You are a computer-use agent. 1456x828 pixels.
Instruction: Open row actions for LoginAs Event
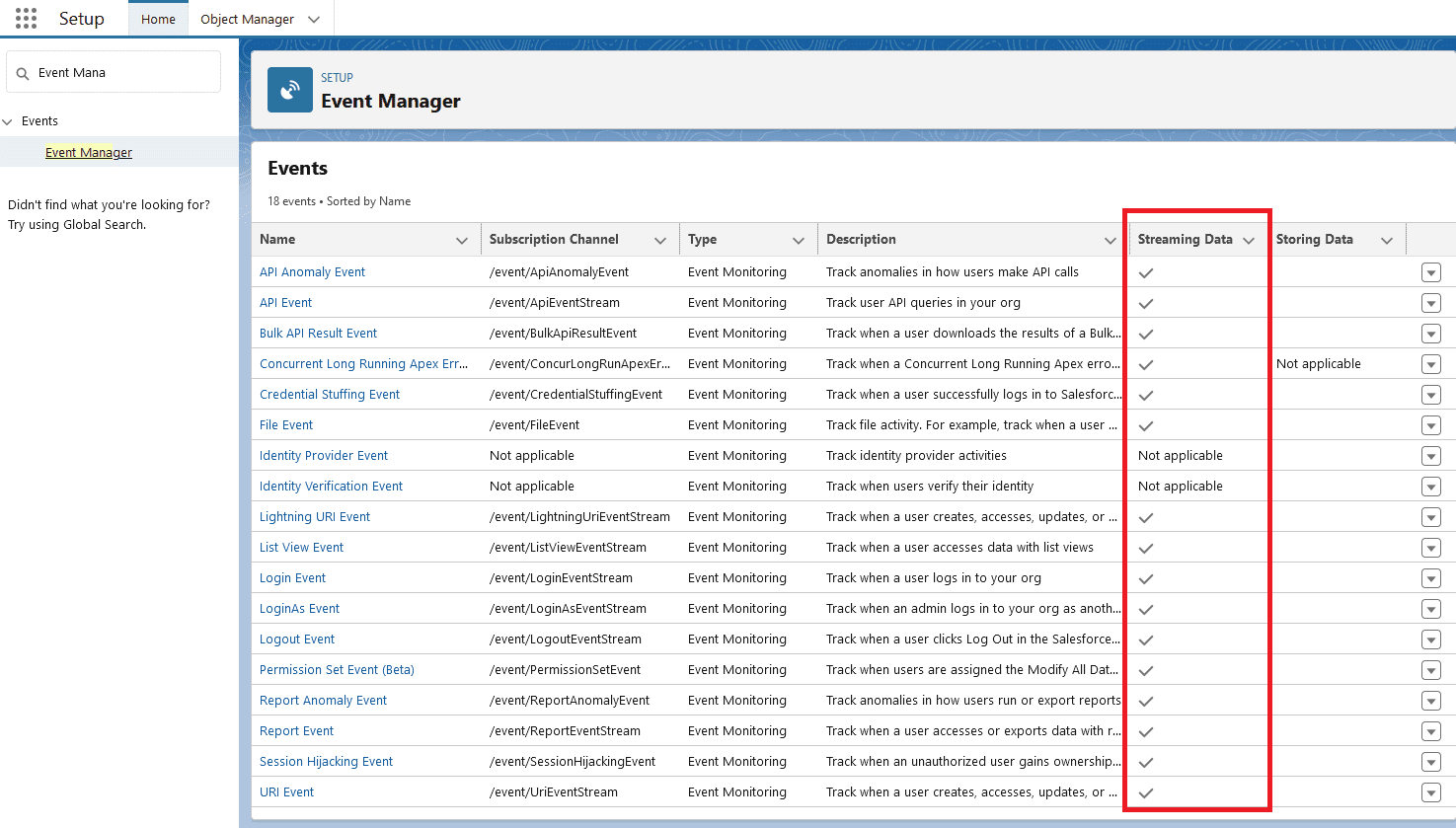[1431, 609]
